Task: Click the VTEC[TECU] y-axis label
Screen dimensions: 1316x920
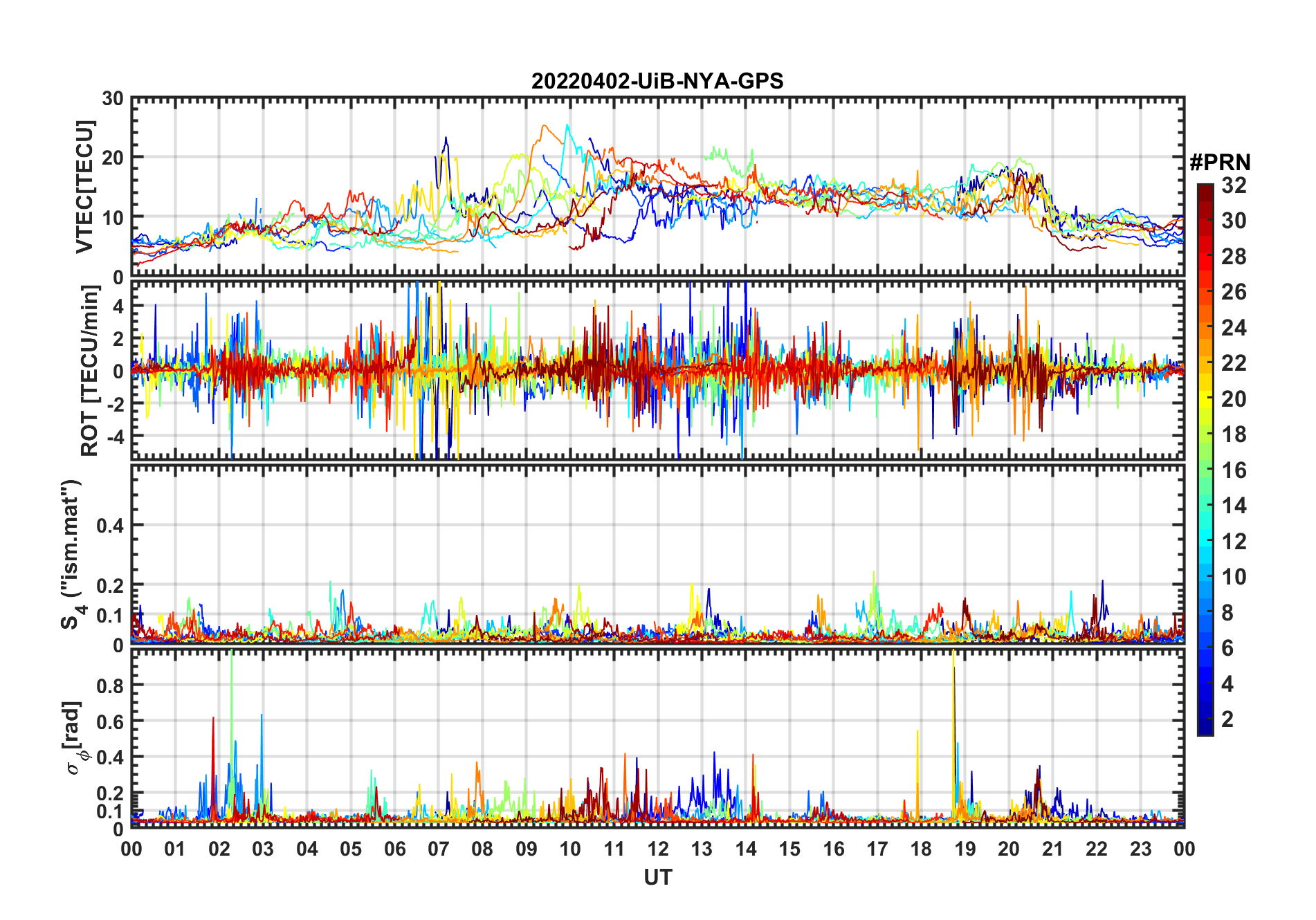Action: 84,187
